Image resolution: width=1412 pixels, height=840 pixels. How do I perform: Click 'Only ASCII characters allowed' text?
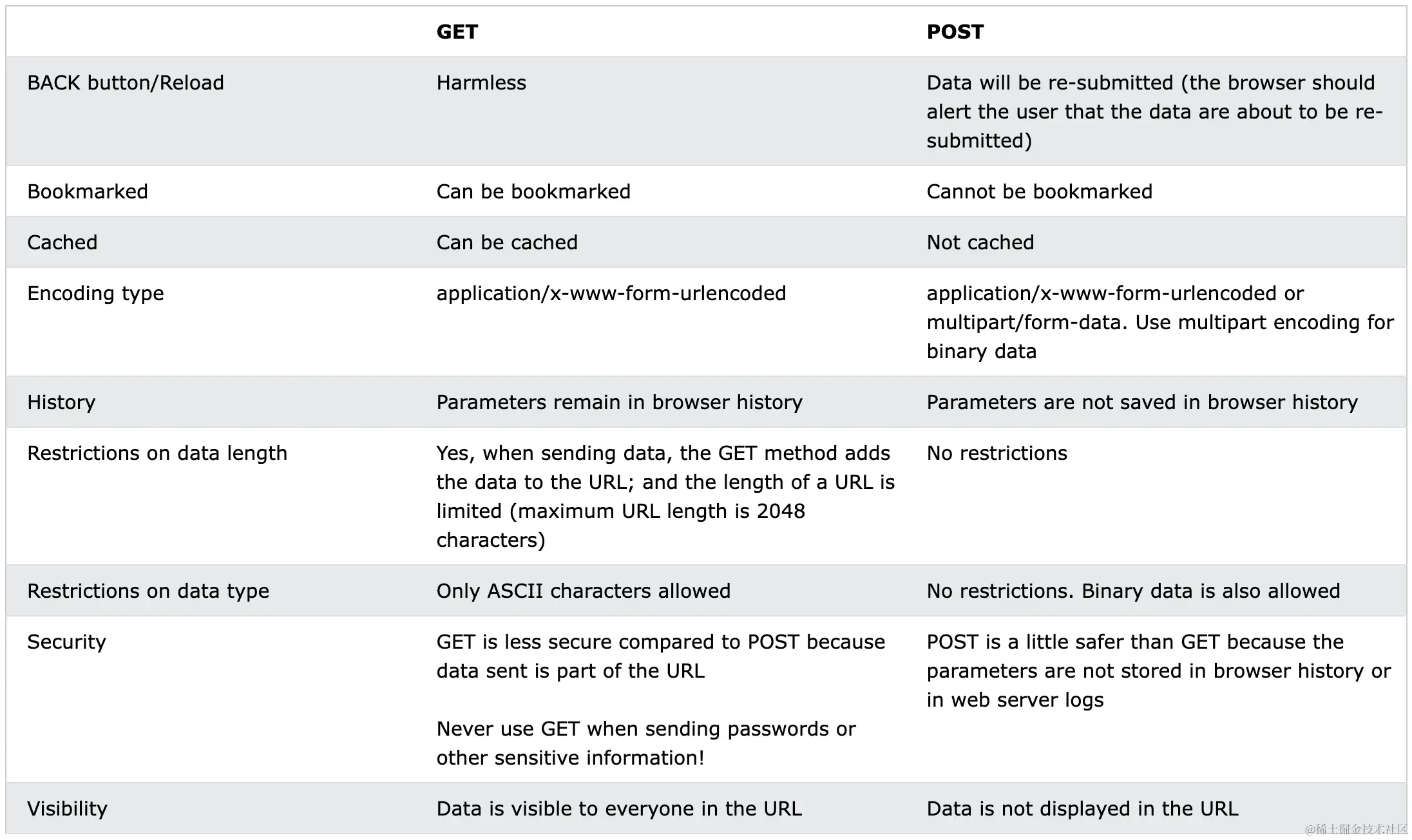click(583, 591)
